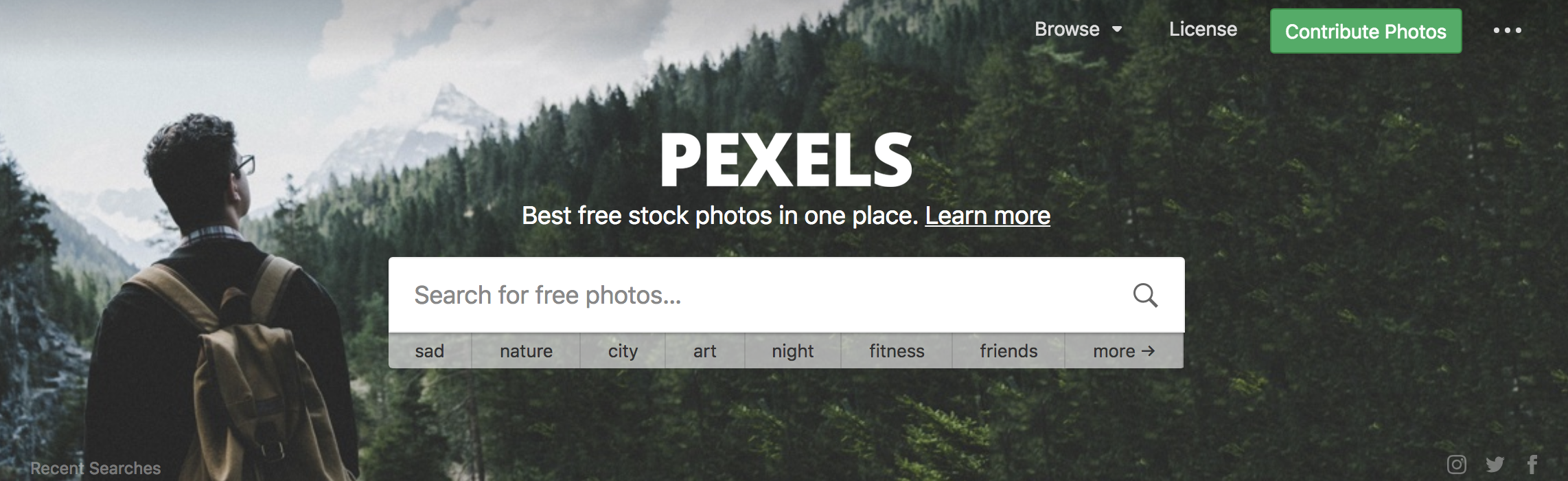Viewport: 1568px width, 481px height.
Task: Click the magnifying glass search icon
Action: pyautogui.click(x=1144, y=295)
